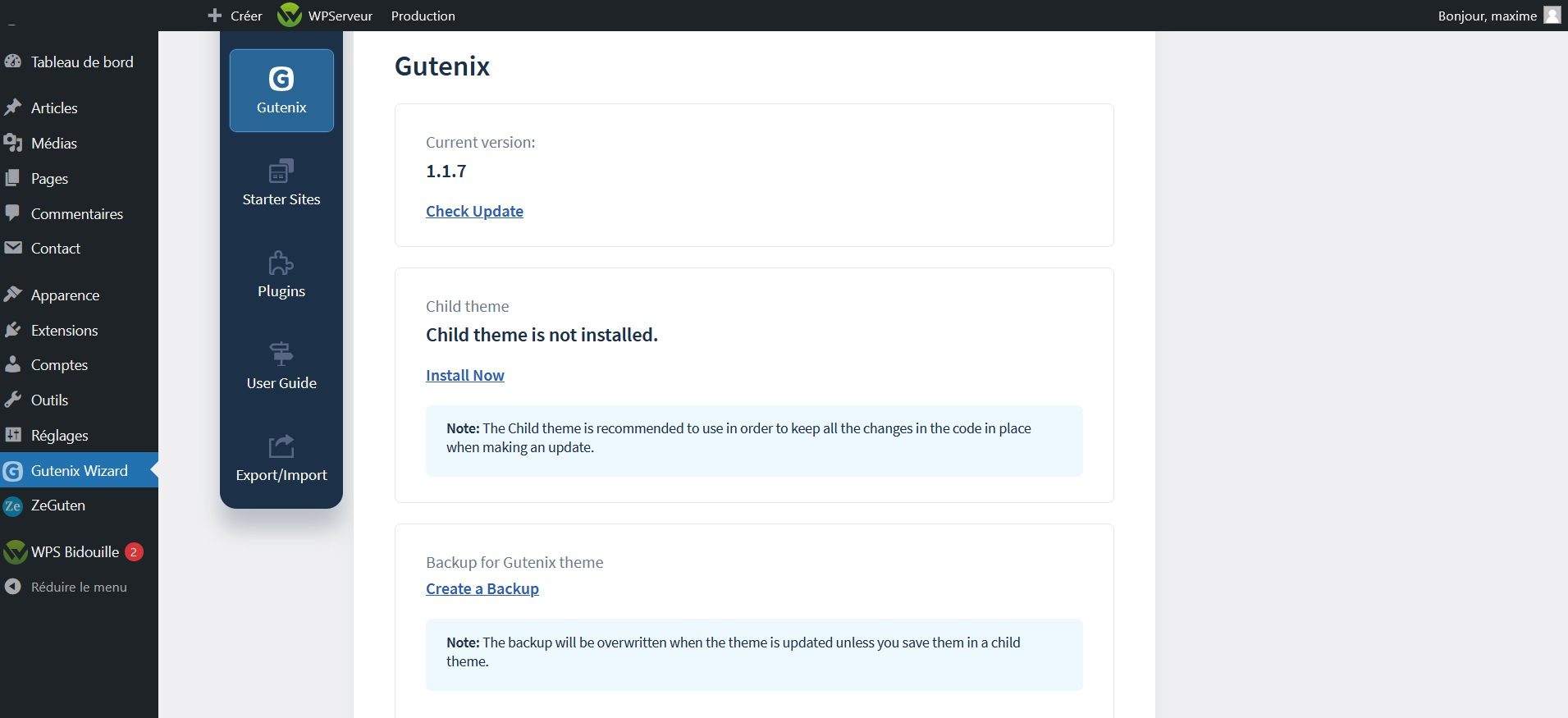Screen dimensions: 1568x718
Task: Click the Pages icon in sidebar
Action: pyautogui.click(x=12, y=178)
